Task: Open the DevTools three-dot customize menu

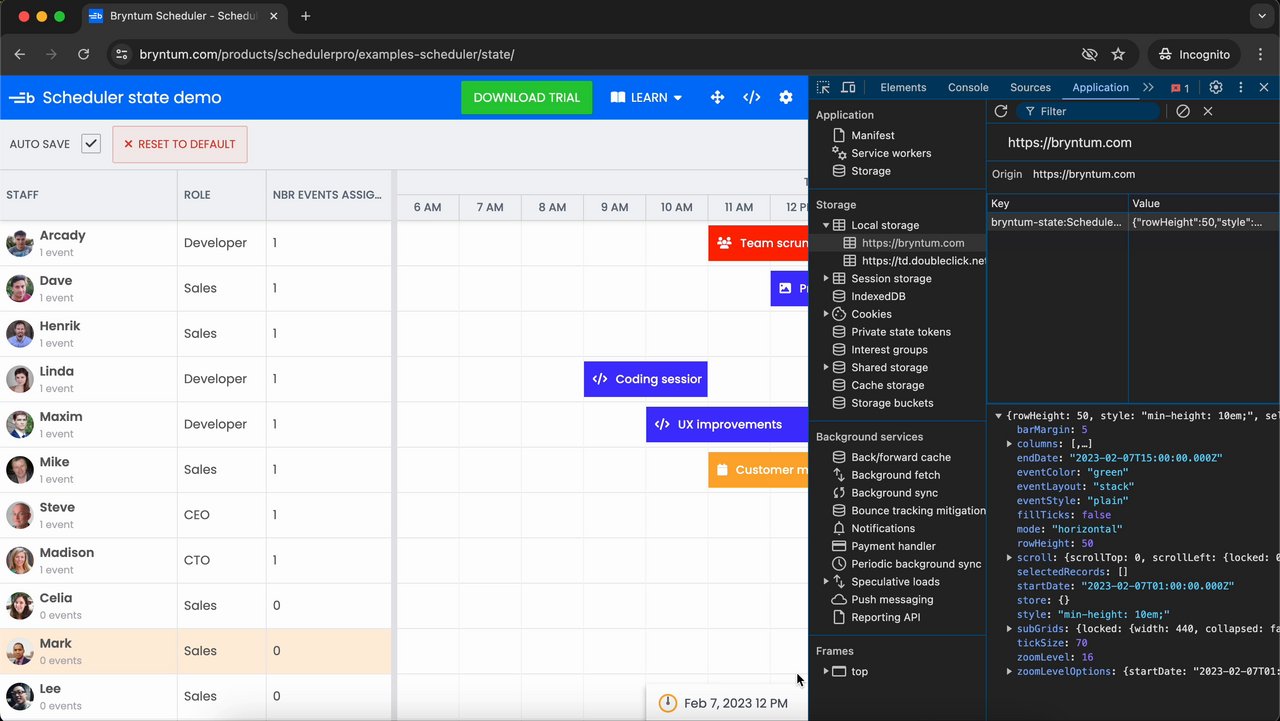Action: point(1241,88)
